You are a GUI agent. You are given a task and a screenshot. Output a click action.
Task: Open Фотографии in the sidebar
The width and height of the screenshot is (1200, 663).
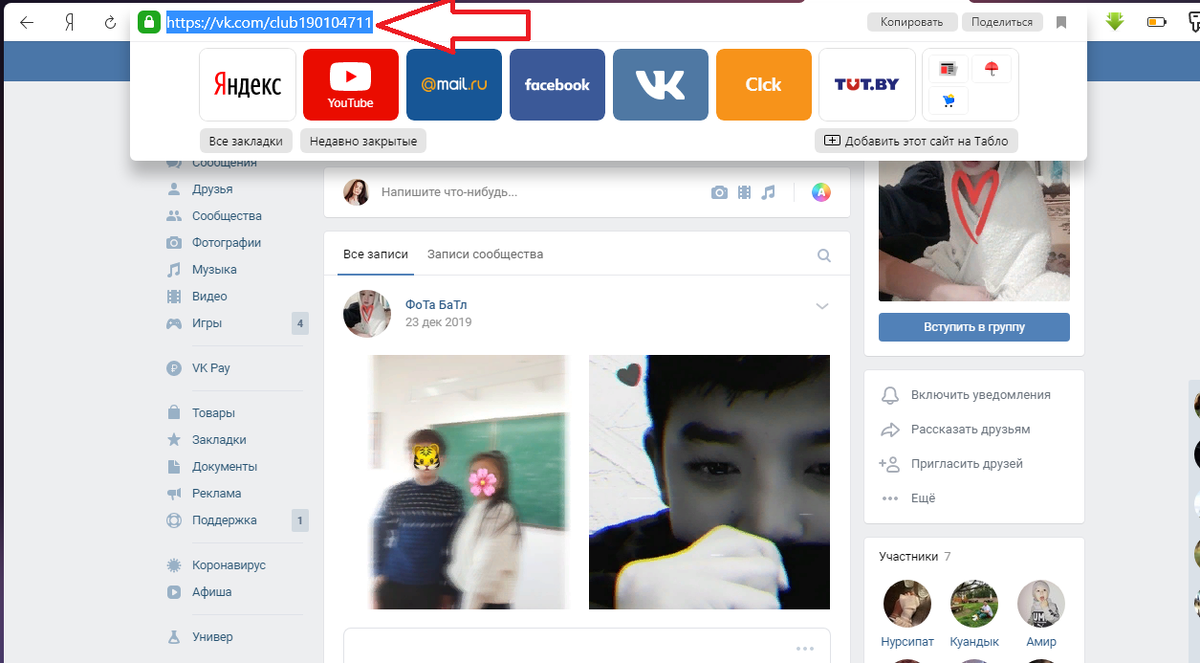[227, 243]
